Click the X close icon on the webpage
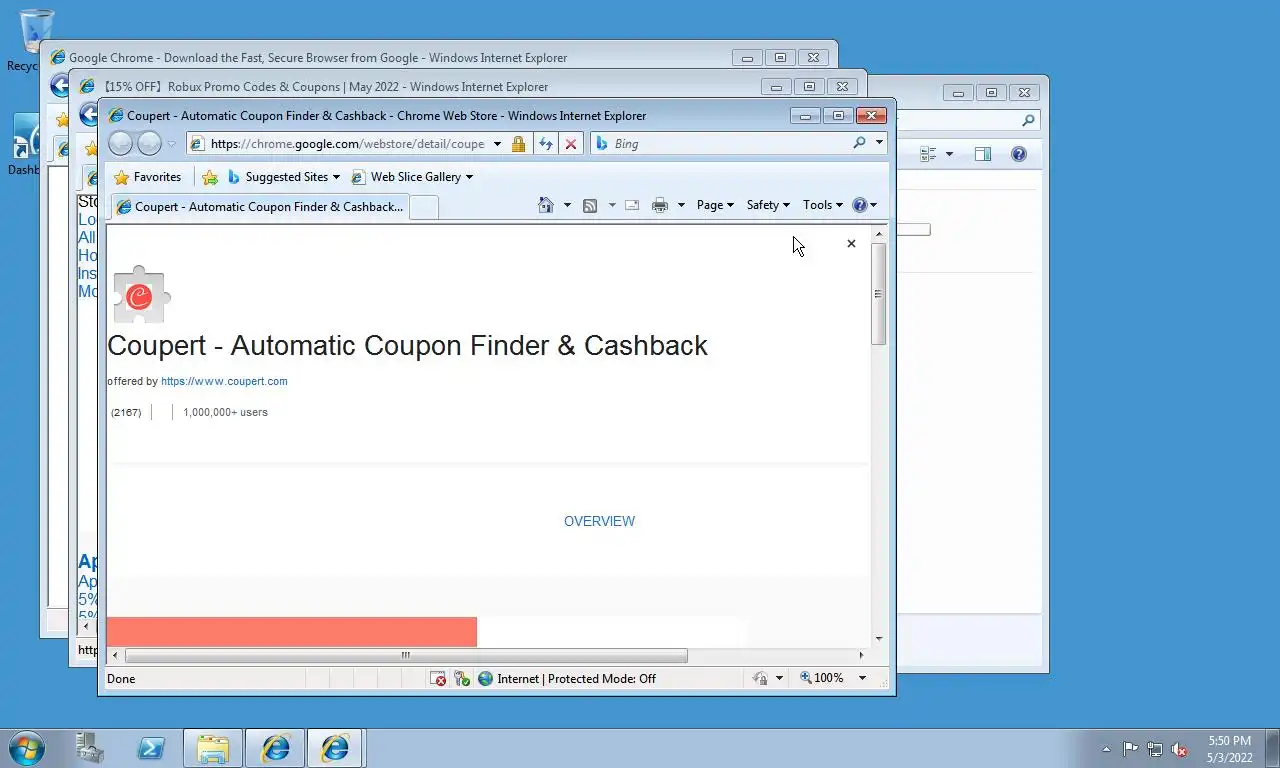This screenshot has height=768, width=1280. click(x=851, y=243)
